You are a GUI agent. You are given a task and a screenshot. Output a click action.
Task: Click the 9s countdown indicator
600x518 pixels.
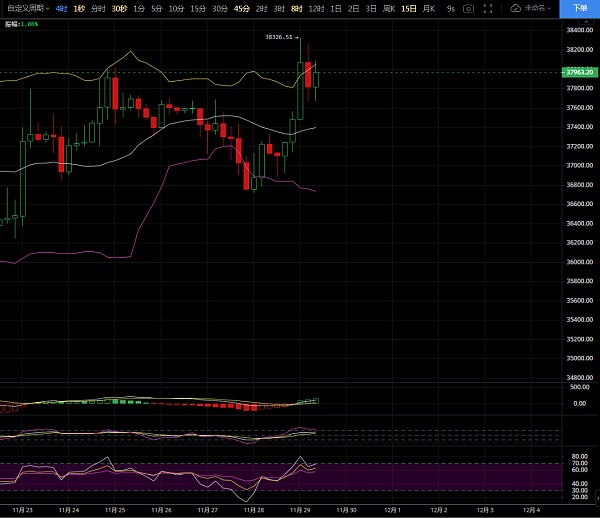click(x=450, y=8)
